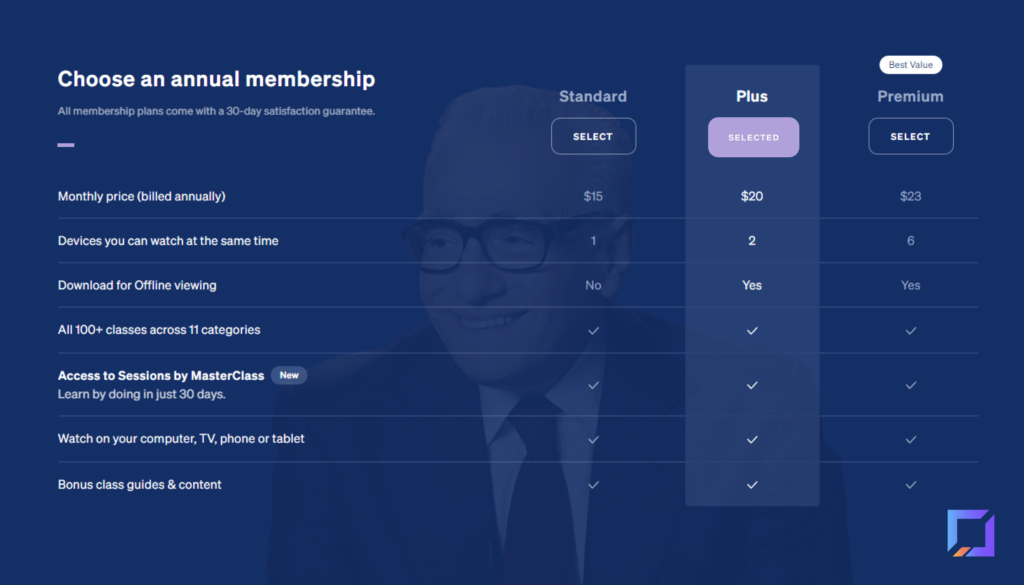This screenshot has height=585, width=1024.
Task: Select the Standard membership plan button
Action: 593,136
